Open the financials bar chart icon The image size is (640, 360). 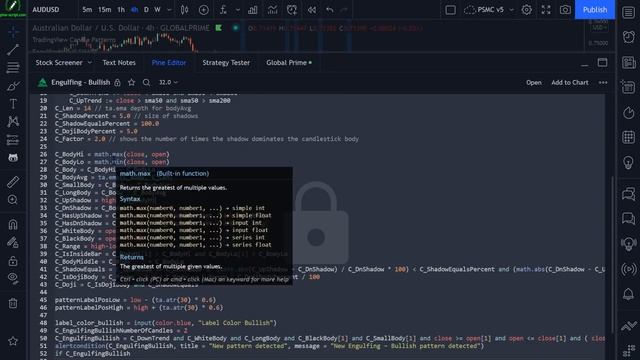(253, 9)
